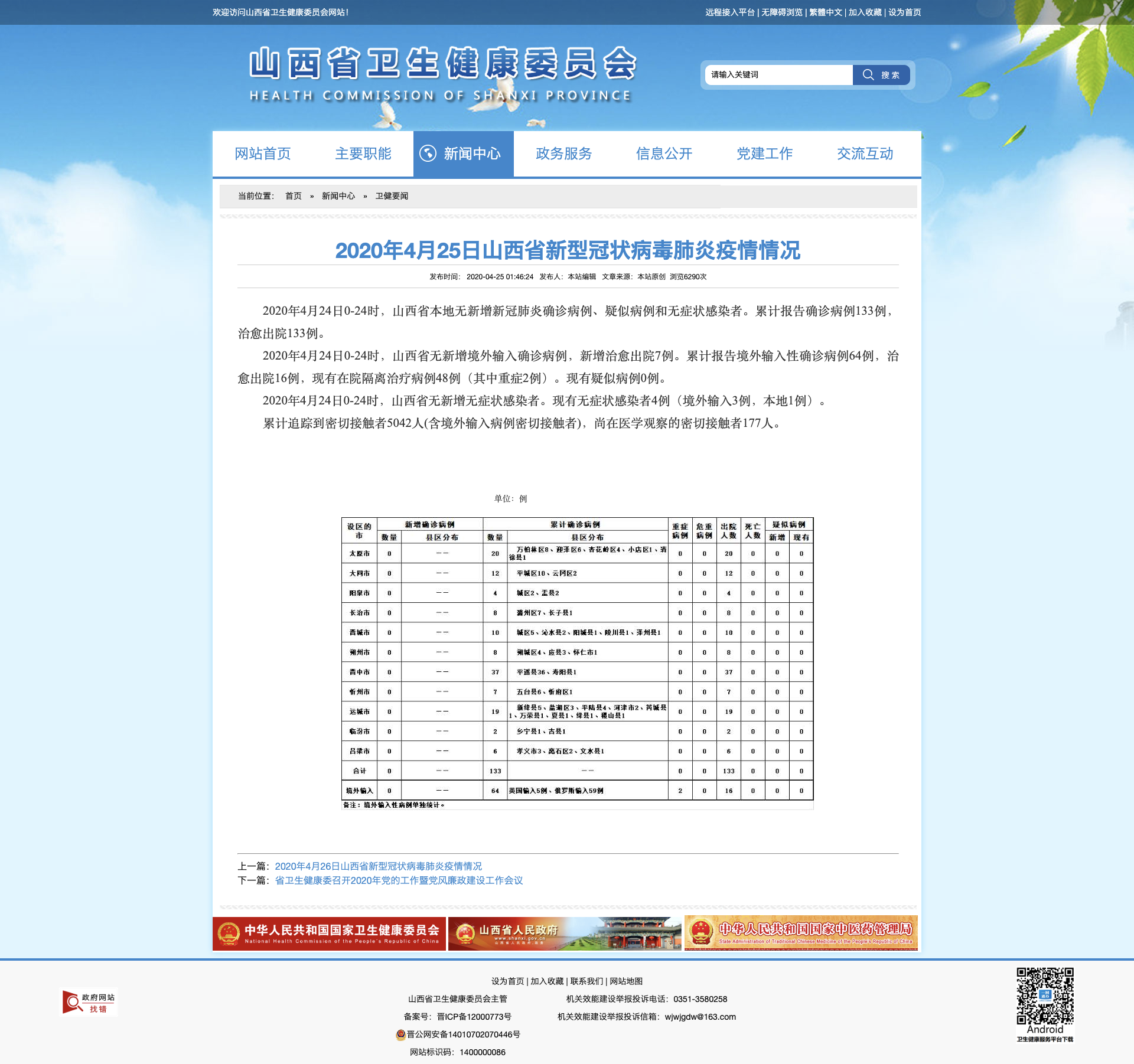Click the 浏览6290次 view count
Viewport: 1134px width, 1064px height.
(x=688, y=277)
